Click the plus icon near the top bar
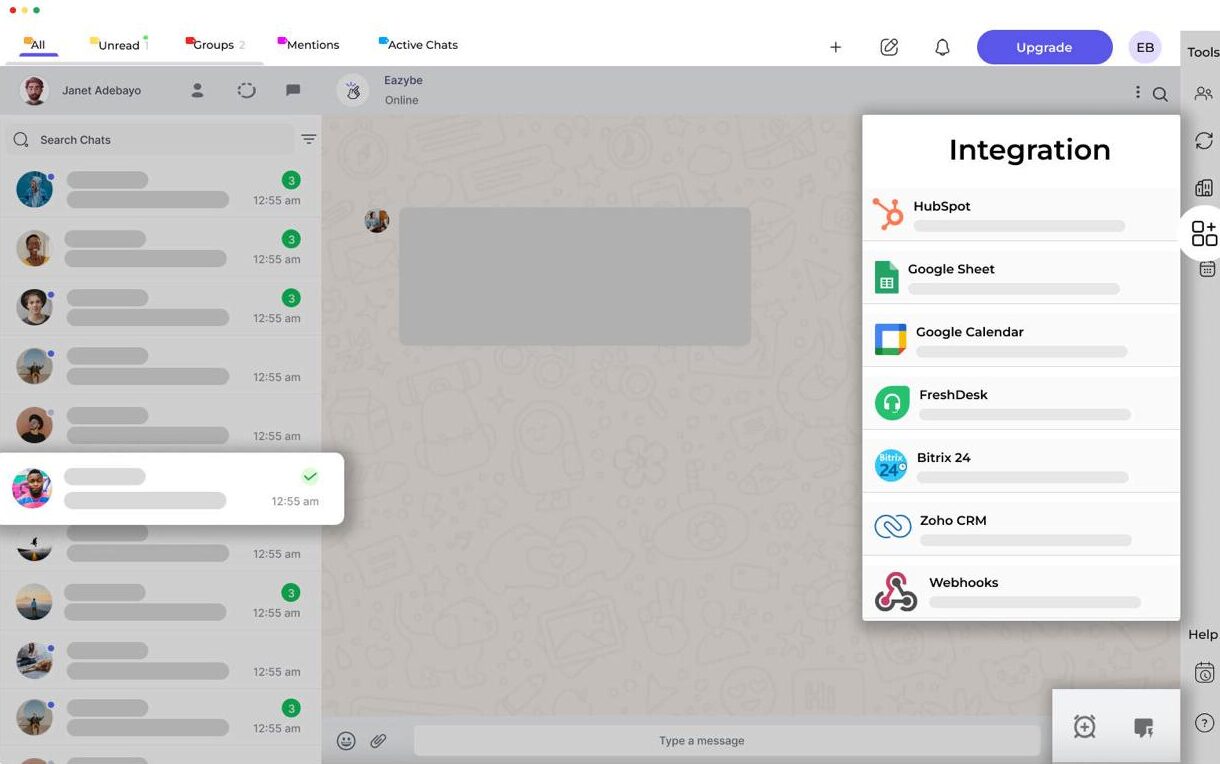The image size is (1220, 764). pyautogui.click(x=835, y=46)
